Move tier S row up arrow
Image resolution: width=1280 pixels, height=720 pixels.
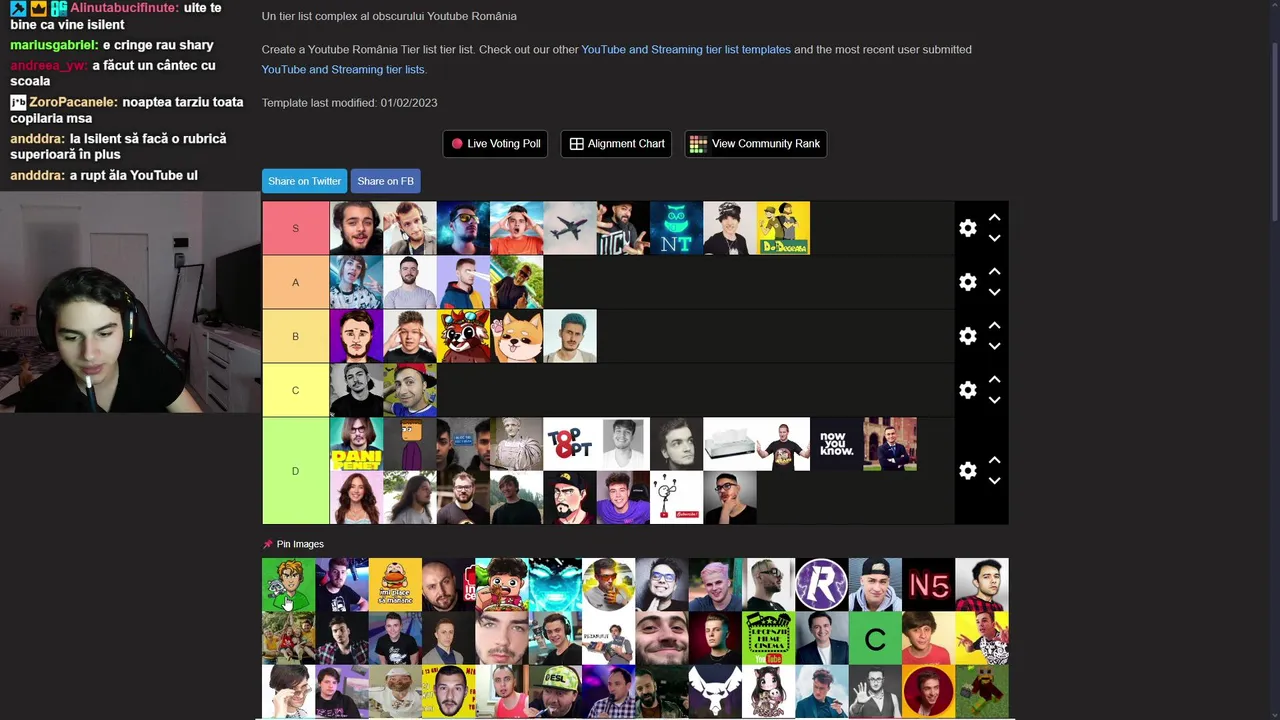click(x=994, y=217)
